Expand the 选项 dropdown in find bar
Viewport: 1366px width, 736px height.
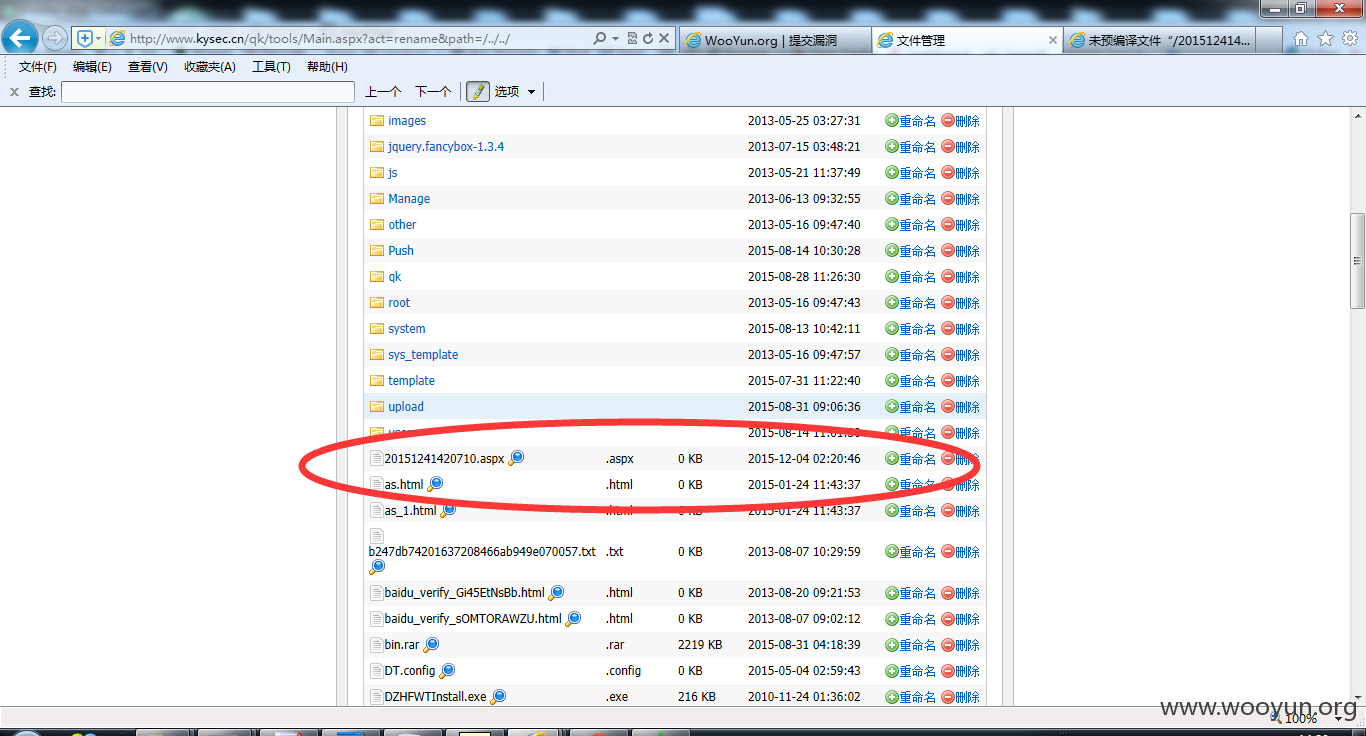[531, 92]
